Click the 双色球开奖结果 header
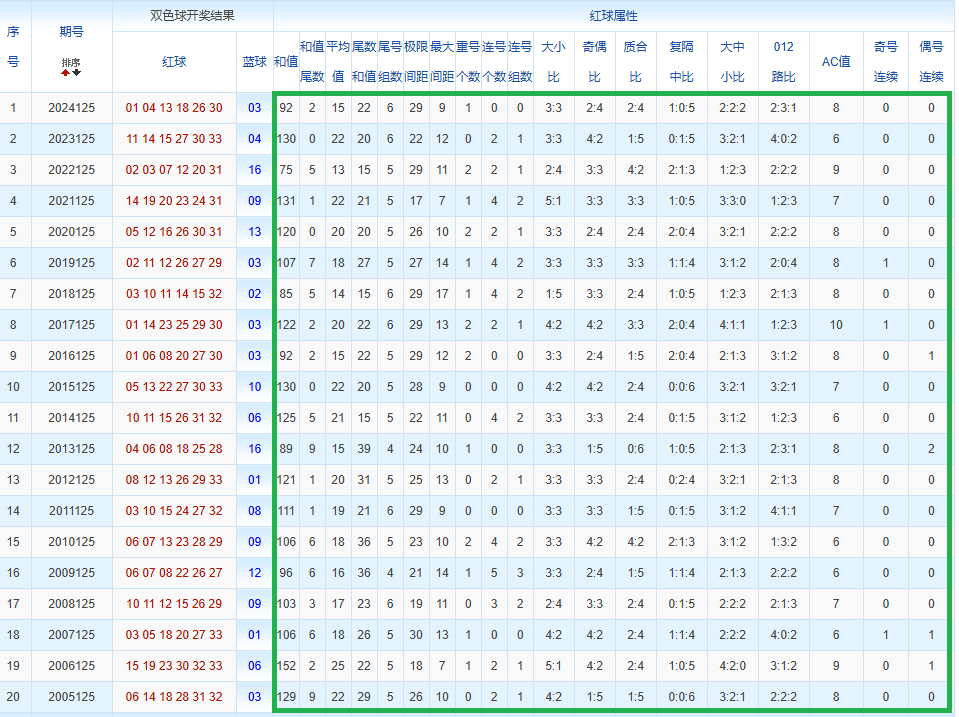The height and width of the screenshot is (717, 959). point(192,16)
